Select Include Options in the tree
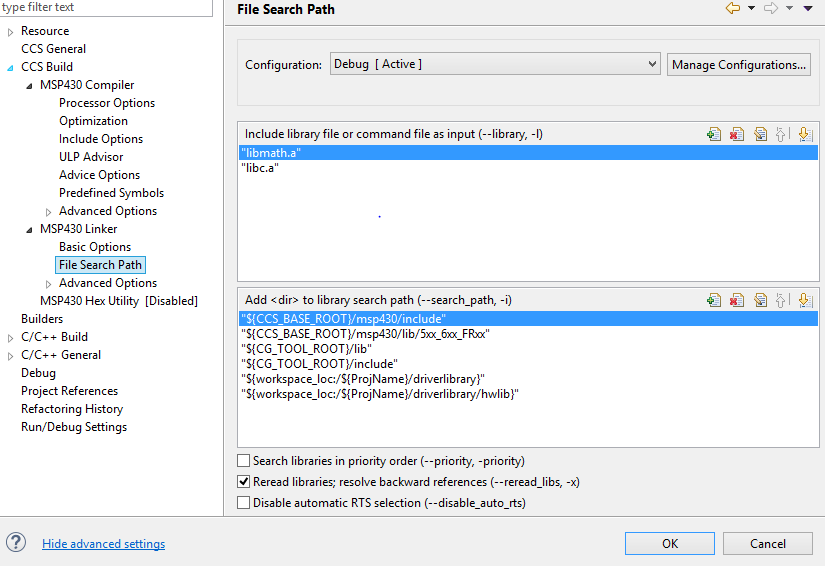The image size is (825, 566). point(101,139)
